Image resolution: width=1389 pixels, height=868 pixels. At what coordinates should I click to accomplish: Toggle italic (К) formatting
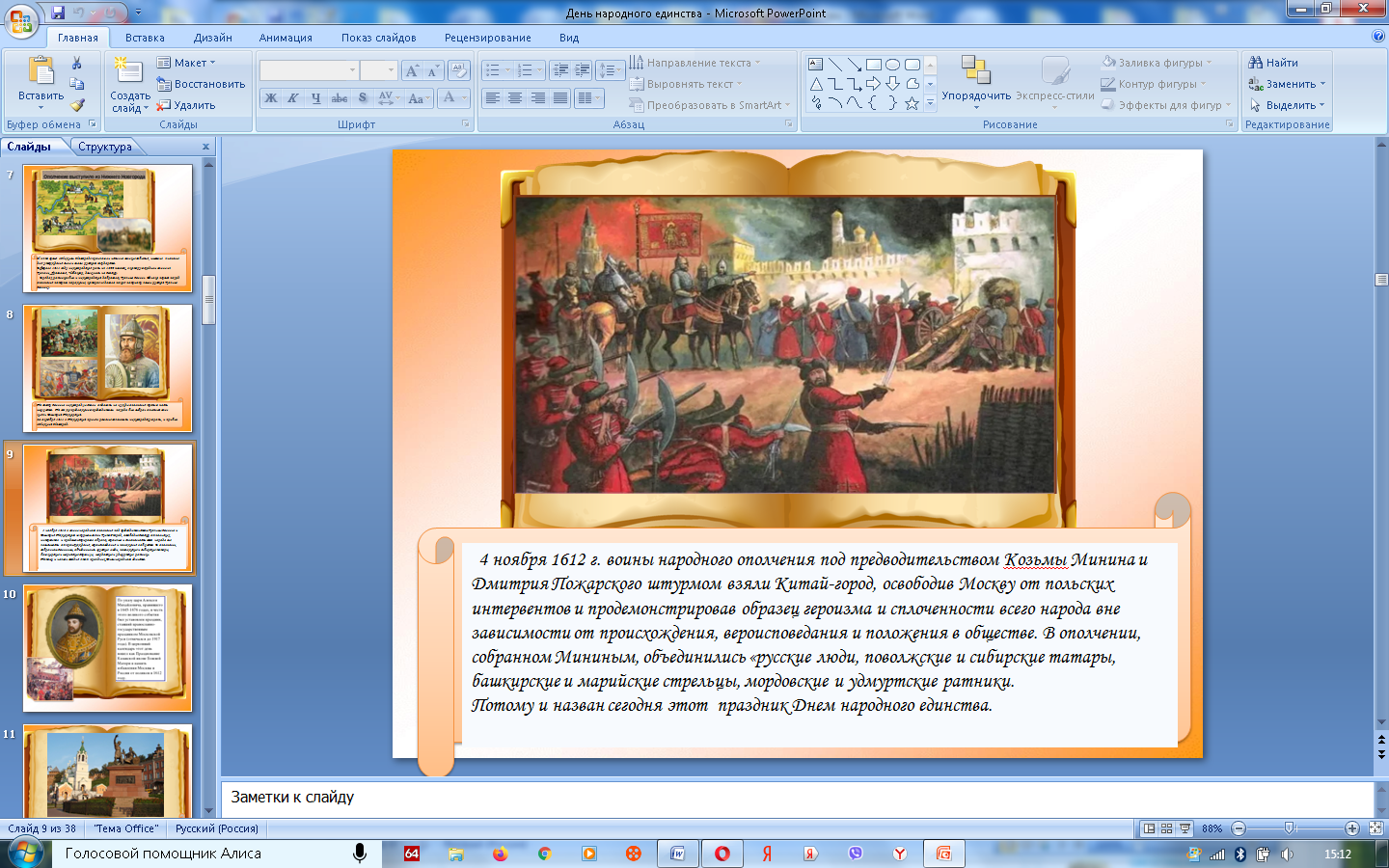293,98
